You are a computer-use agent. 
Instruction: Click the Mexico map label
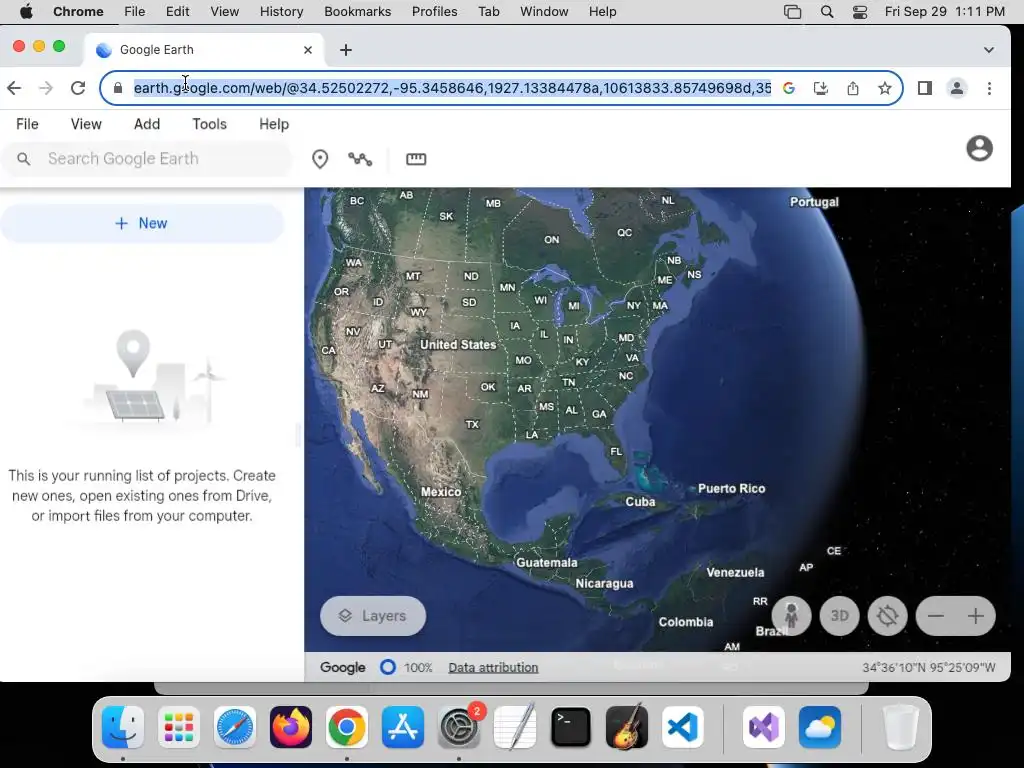[441, 492]
